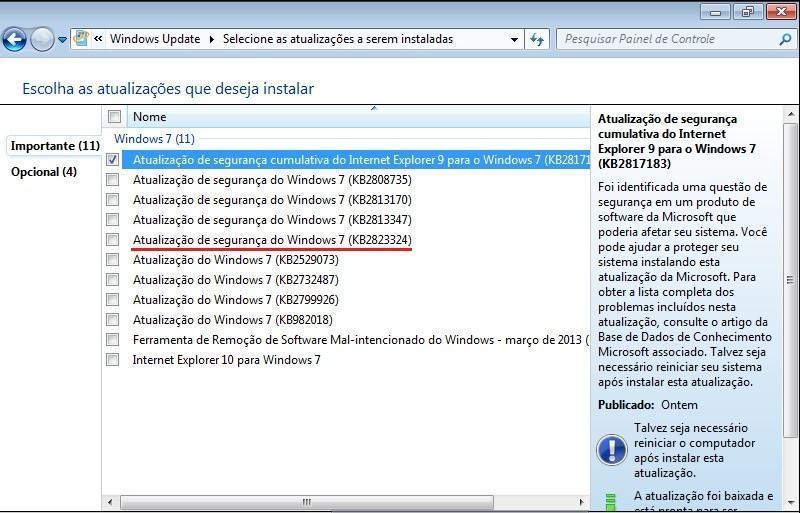Switch to the Opcional (4) tab
Screen dimensions: 800x513
[x=44, y=172]
